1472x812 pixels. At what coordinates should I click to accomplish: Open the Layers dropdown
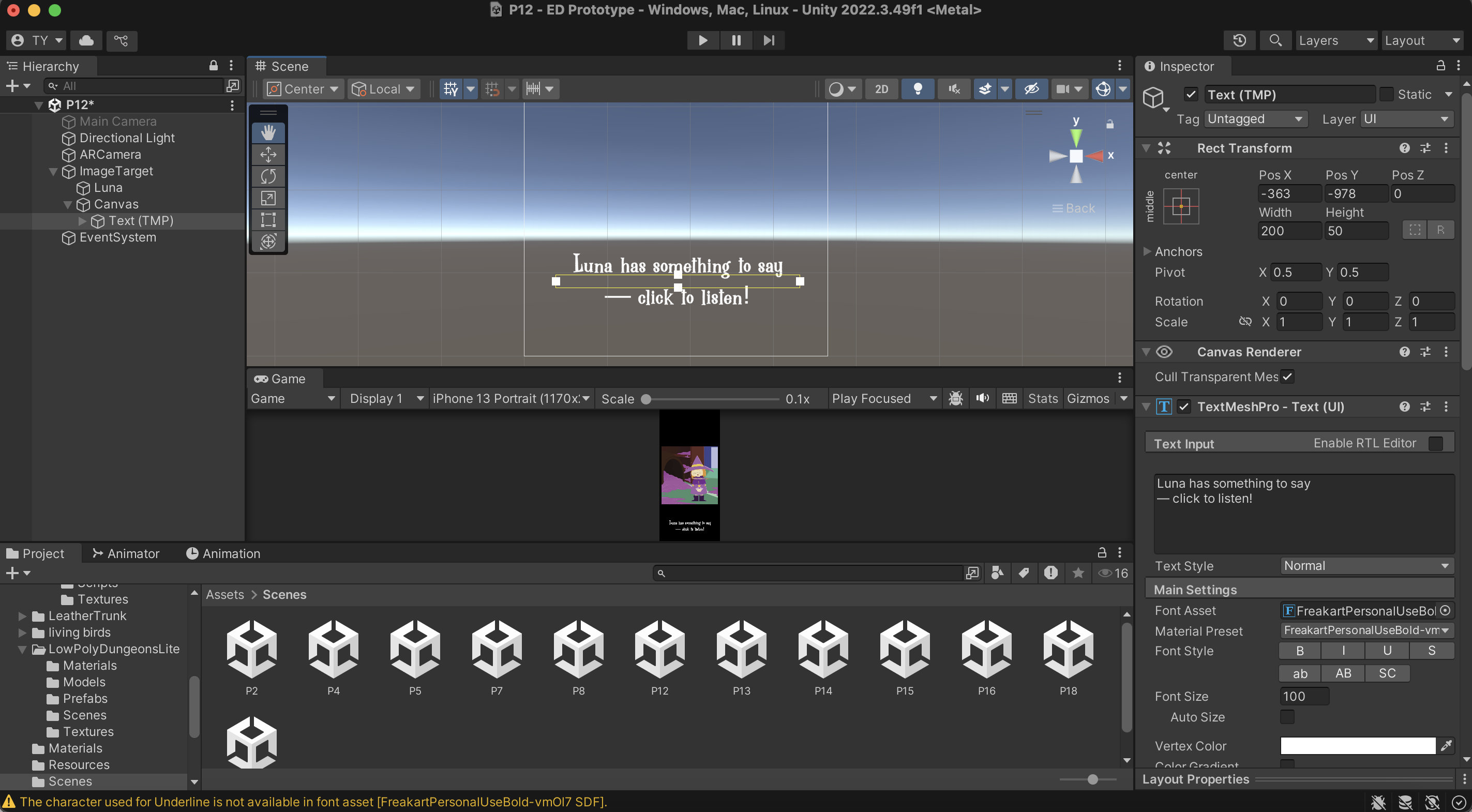coord(1335,40)
